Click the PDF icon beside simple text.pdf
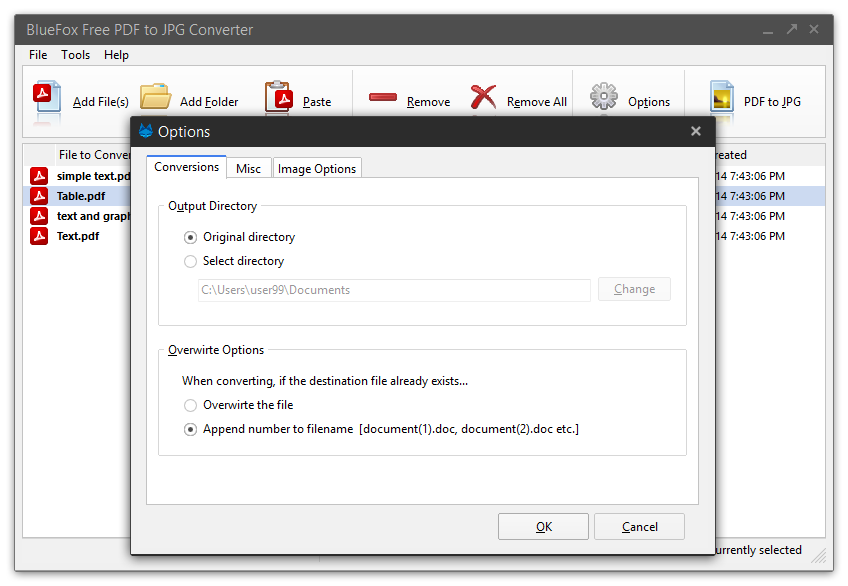This screenshot has width=848, height=586. (39, 176)
